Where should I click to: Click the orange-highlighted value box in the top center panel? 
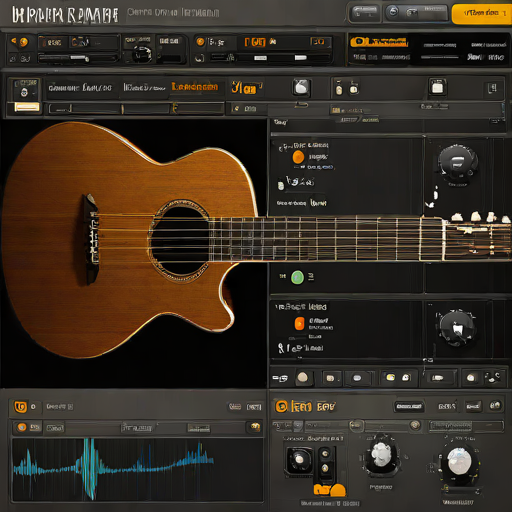tap(255, 42)
